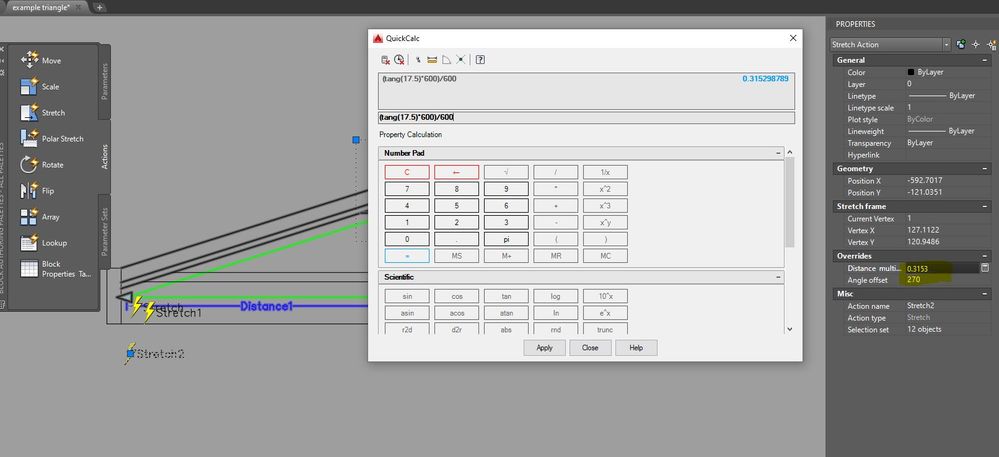The height and width of the screenshot is (457, 999).
Task: Collapse the Geometry properties section
Action: coord(985,169)
